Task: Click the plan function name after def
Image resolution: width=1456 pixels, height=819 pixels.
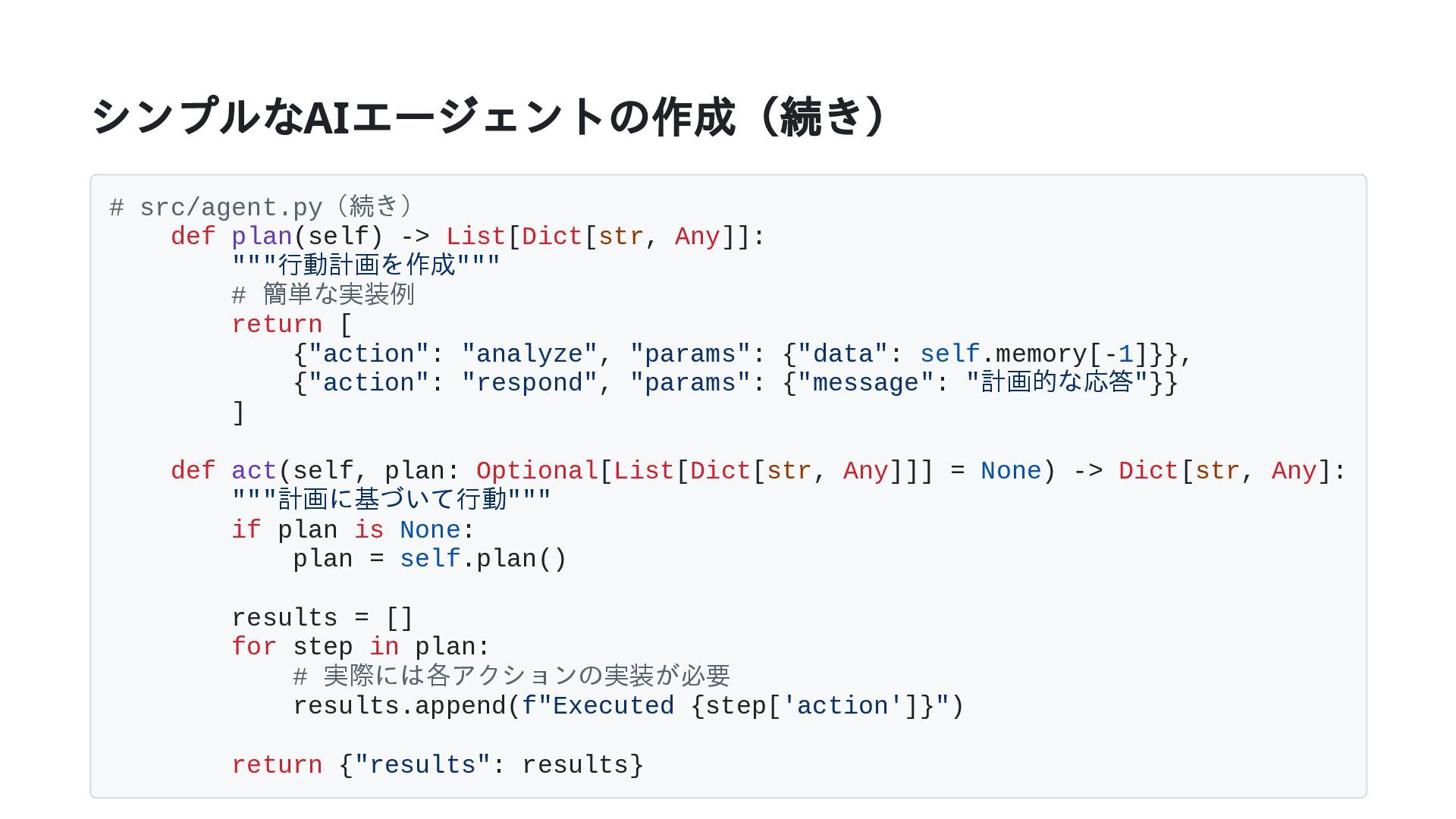Action: 262,237
